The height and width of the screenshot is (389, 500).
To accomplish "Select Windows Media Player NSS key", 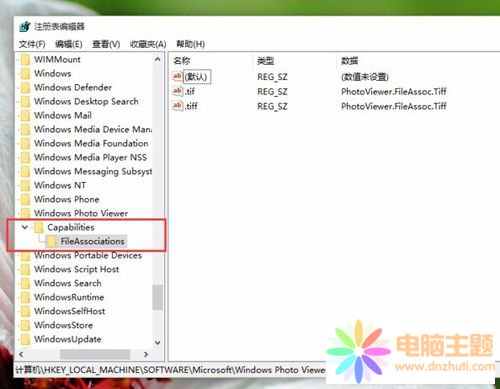I will point(90,157).
